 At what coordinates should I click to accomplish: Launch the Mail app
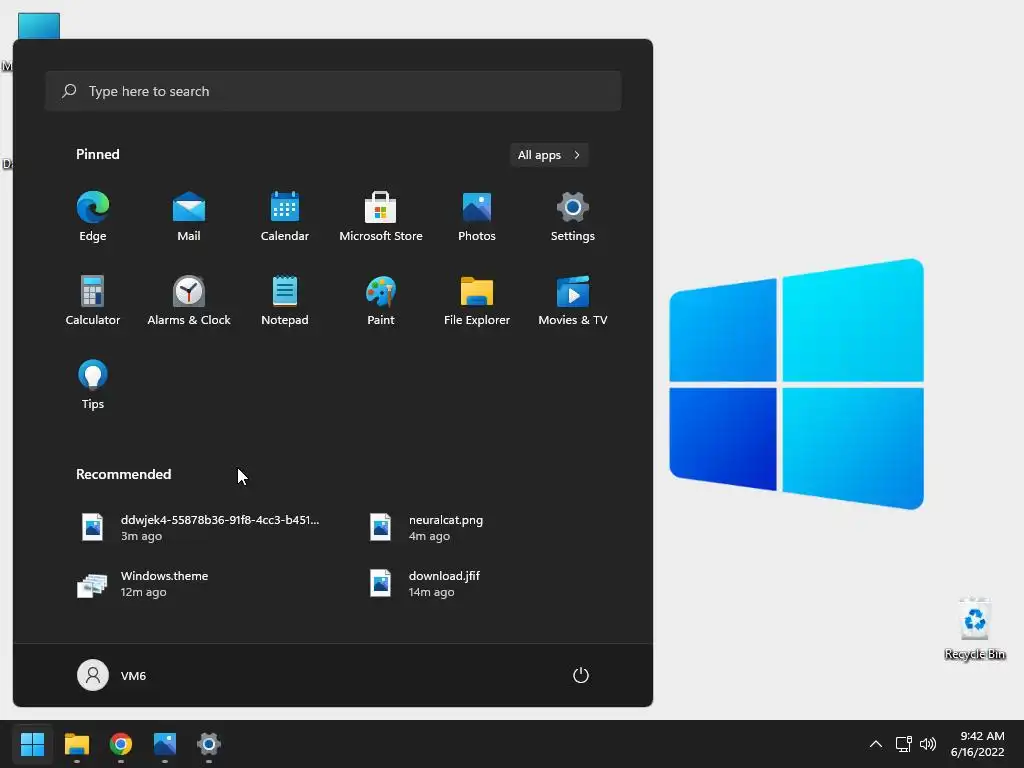(x=189, y=217)
